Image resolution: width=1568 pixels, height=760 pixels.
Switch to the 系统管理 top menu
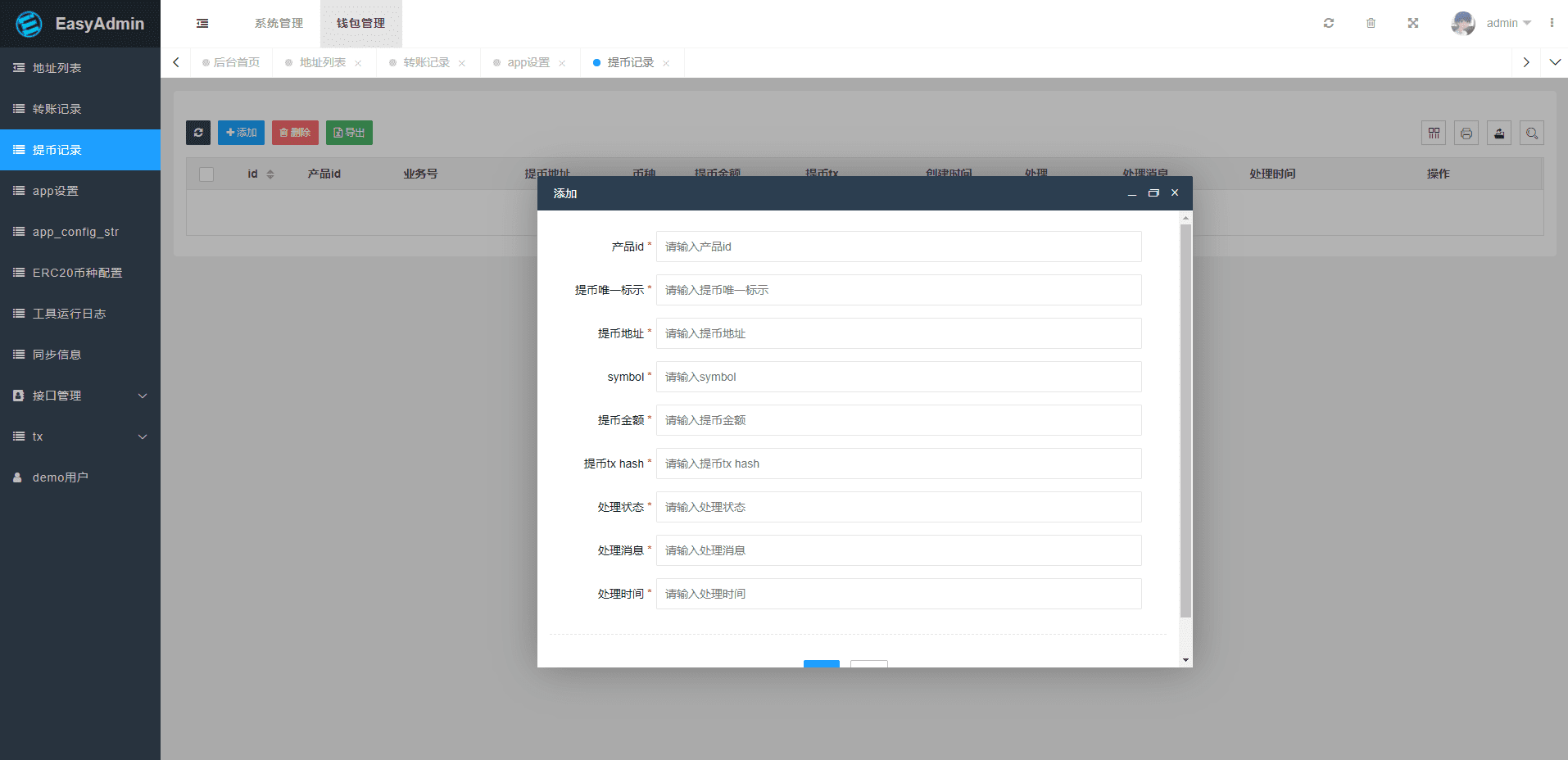pos(279,23)
